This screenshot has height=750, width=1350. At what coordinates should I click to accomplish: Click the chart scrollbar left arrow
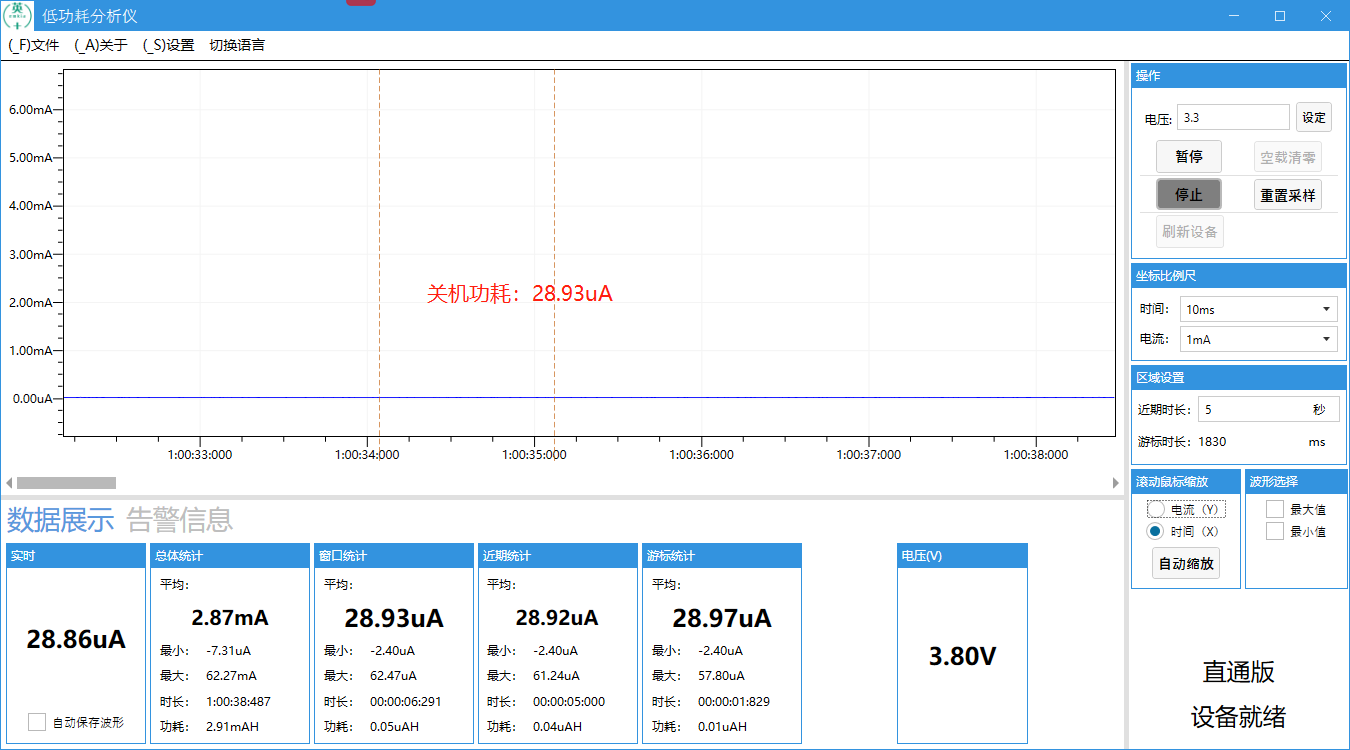(x=9, y=483)
